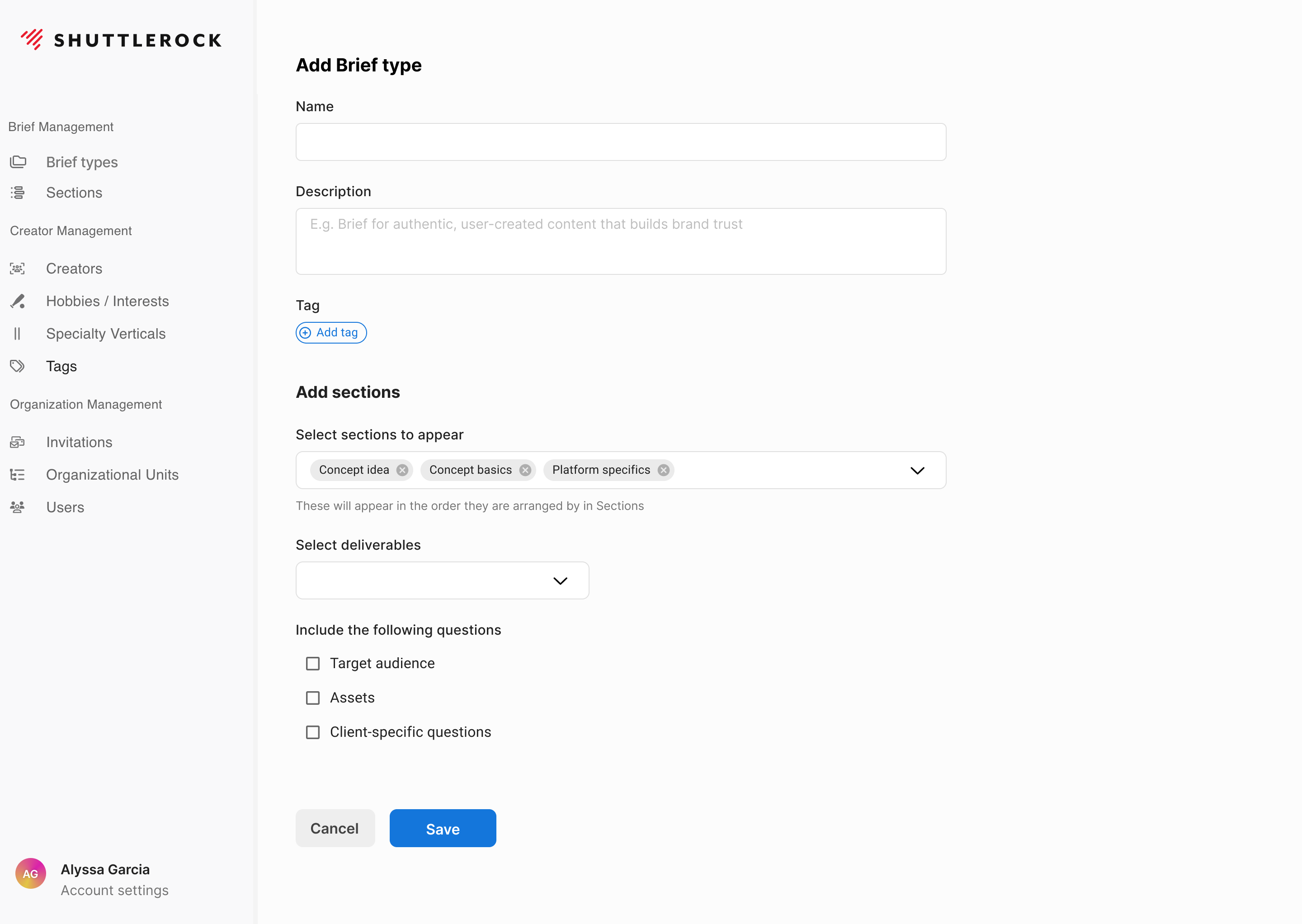This screenshot has height=924, width=1302.
Task: Open the Select deliverables dropdown
Action: [x=442, y=580]
